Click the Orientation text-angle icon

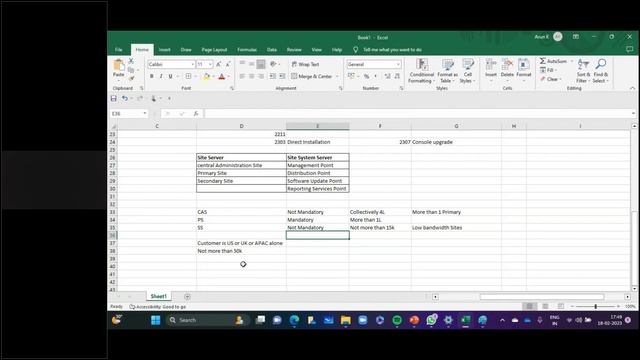coord(273,64)
